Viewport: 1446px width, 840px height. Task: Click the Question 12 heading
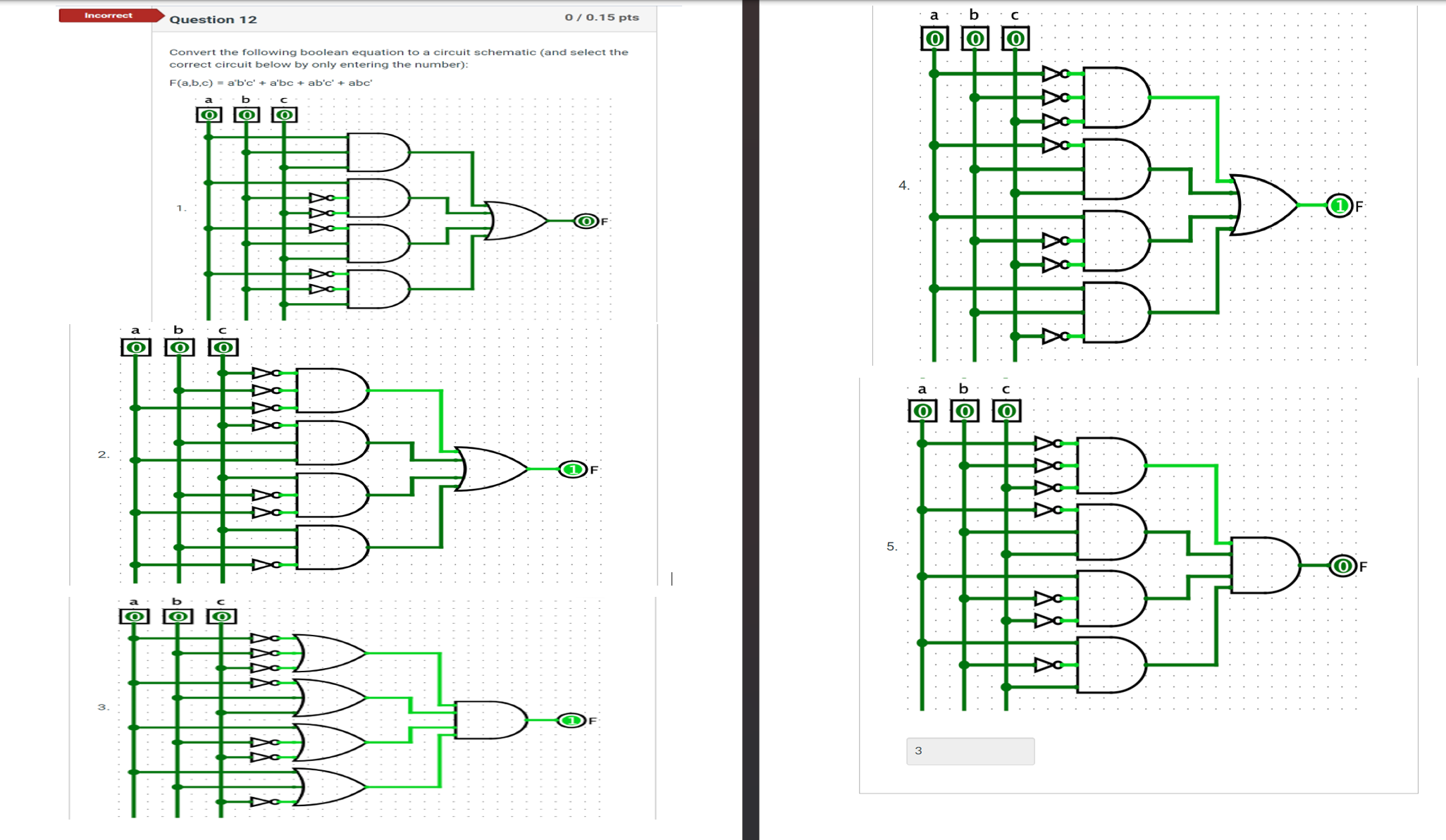[213, 20]
